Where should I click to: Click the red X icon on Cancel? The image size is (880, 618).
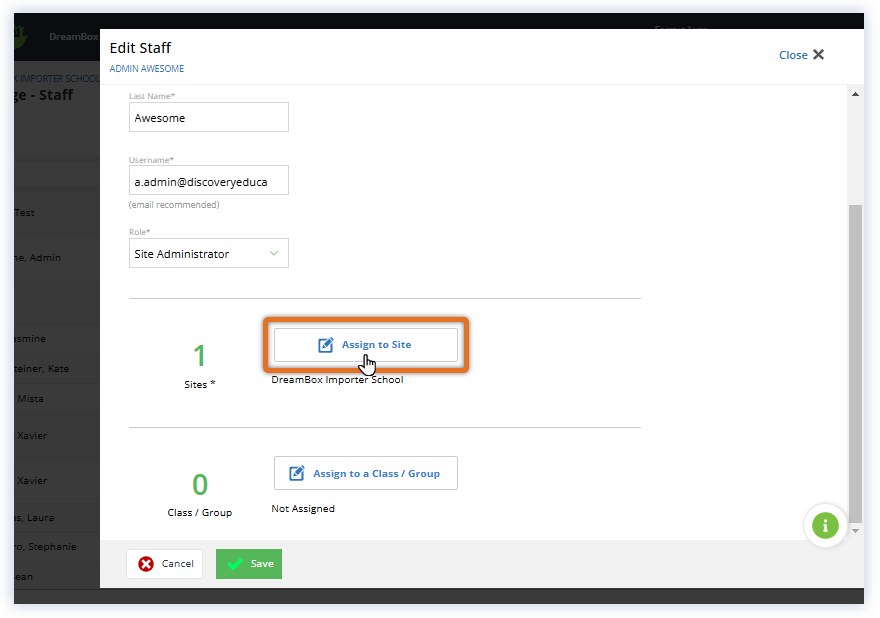pyautogui.click(x=146, y=564)
